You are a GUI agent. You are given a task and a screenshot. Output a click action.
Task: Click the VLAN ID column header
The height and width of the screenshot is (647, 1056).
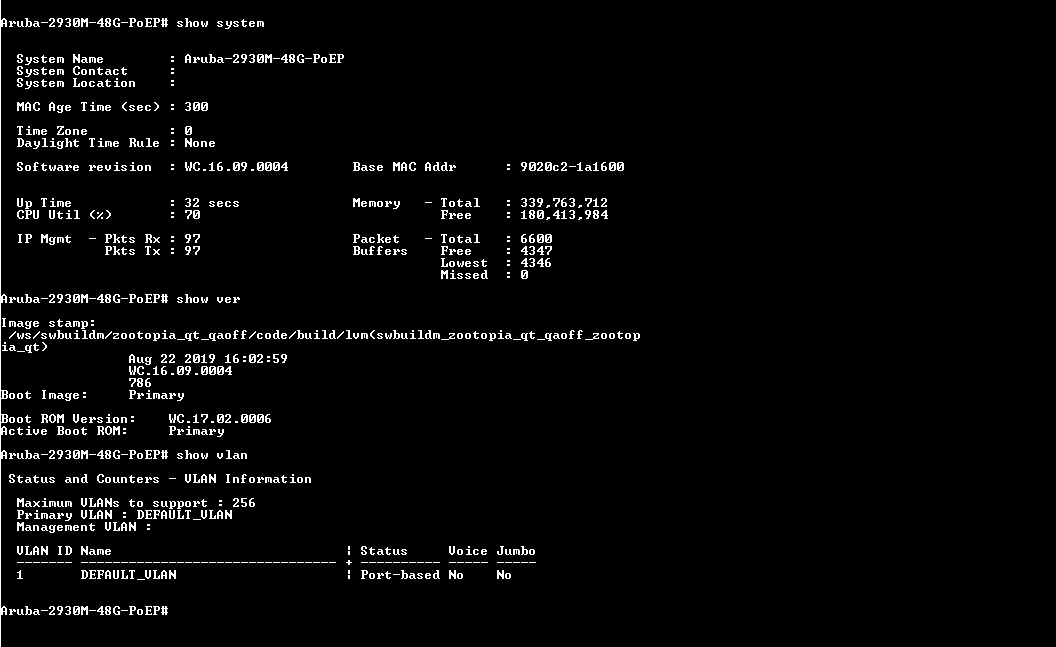44,551
